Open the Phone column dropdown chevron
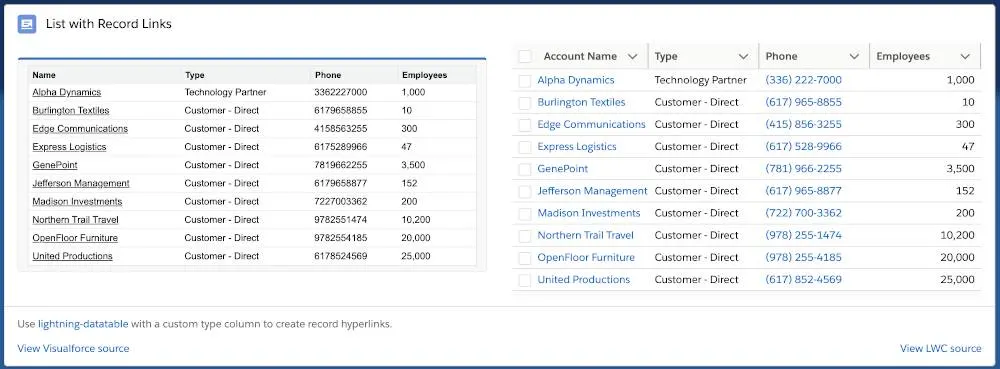 tap(854, 57)
